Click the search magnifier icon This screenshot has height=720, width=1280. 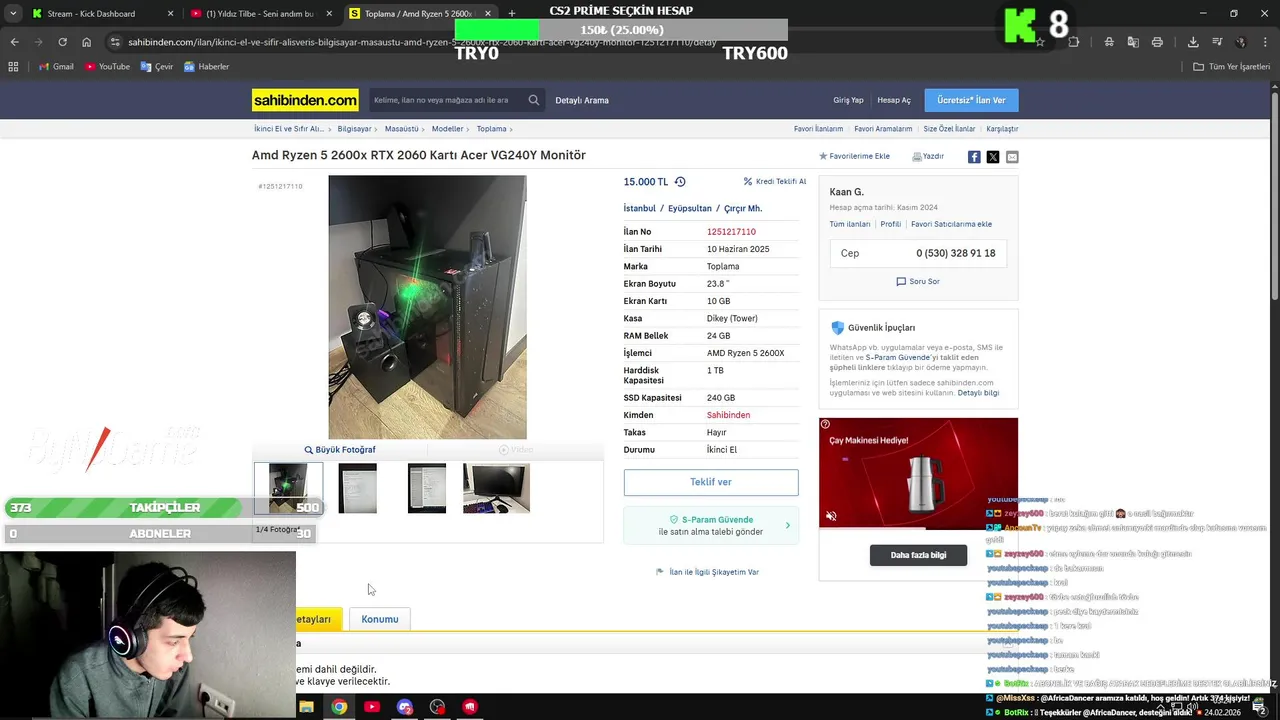coord(534,100)
